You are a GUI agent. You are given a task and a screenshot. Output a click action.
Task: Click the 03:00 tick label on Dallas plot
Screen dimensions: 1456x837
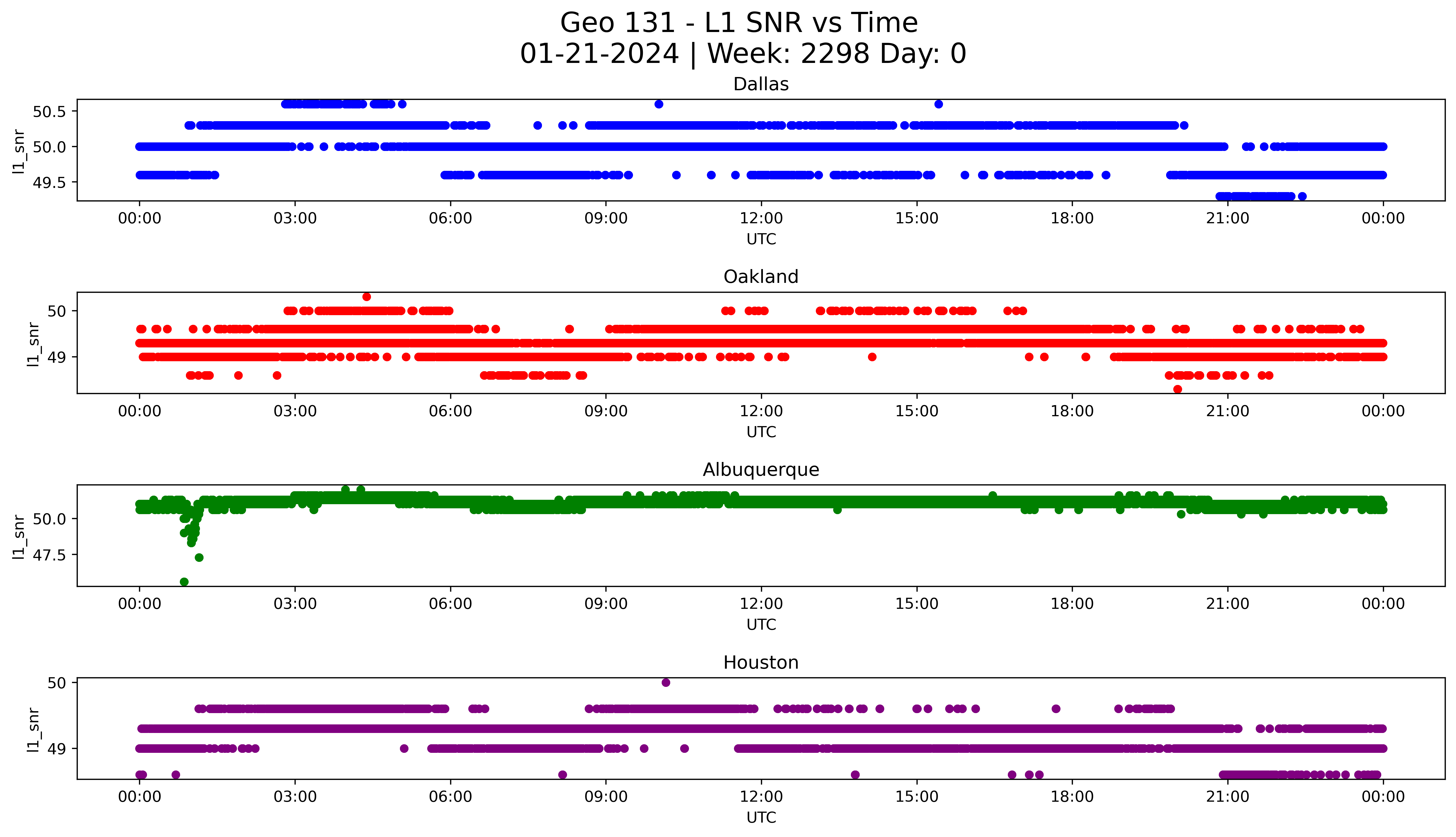[295, 219]
